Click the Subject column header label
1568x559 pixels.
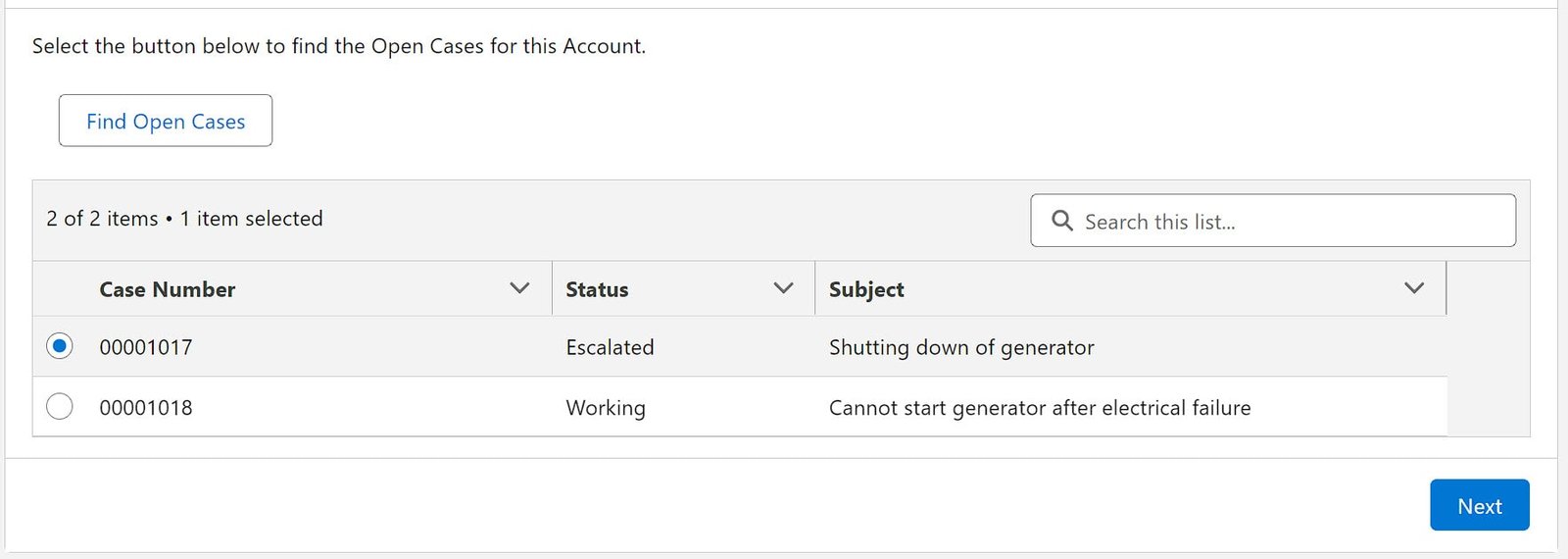coord(866,290)
